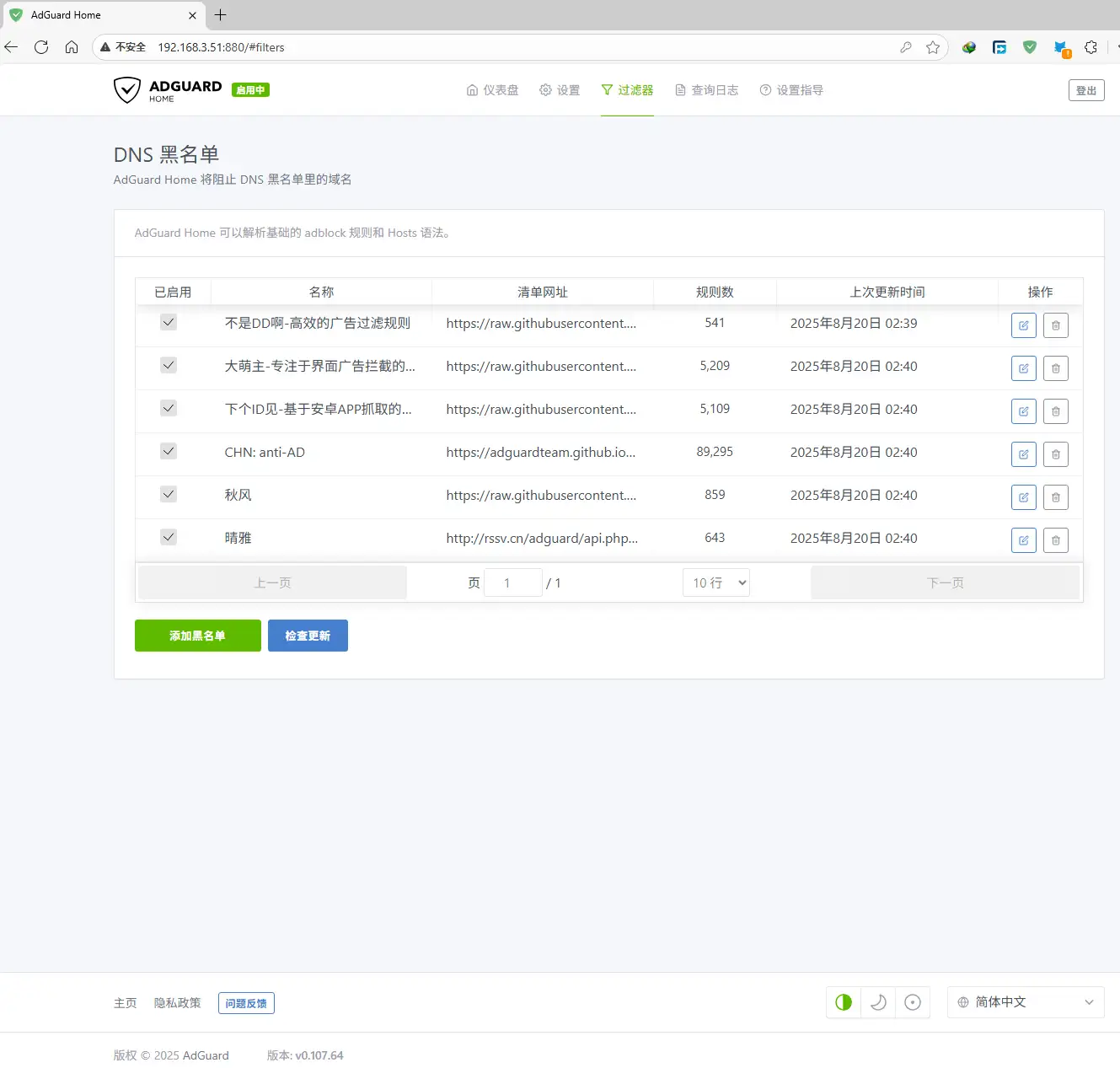Delete the 大萌主 blocklist entry
Viewport: 1120px width, 1068px height.
[x=1055, y=368]
